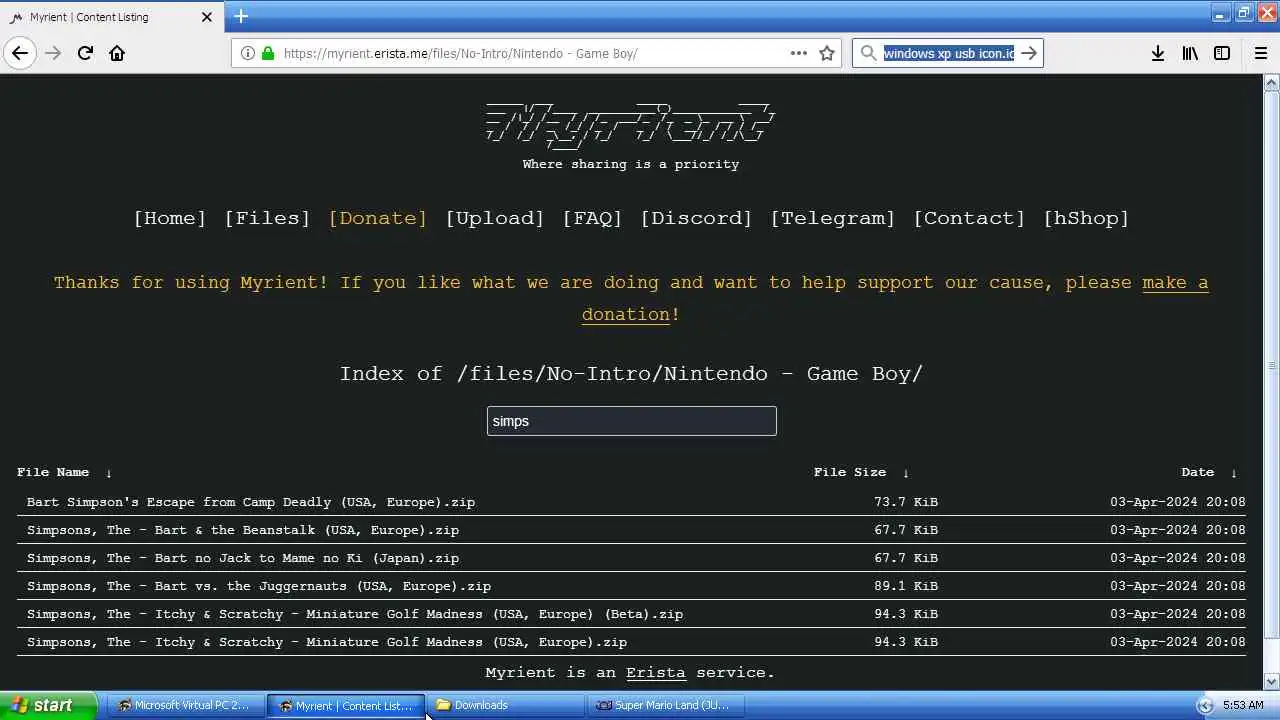Toggle the sidebars view icon
This screenshot has width=1280, height=720.
(1222, 53)
